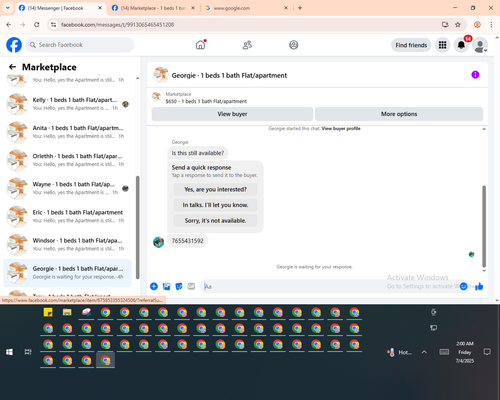Send quick response 'Sorry, it's not available.'
Viewport: 500px width, 400px height.
tap(215, 221)
